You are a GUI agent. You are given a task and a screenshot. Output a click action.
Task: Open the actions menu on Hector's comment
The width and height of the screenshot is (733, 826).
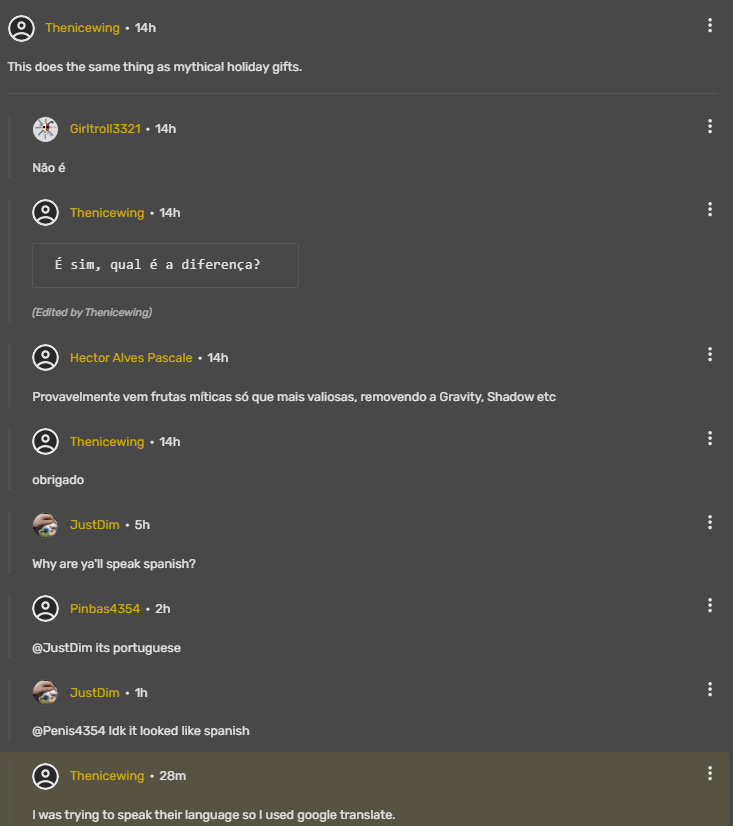point(710,354)
